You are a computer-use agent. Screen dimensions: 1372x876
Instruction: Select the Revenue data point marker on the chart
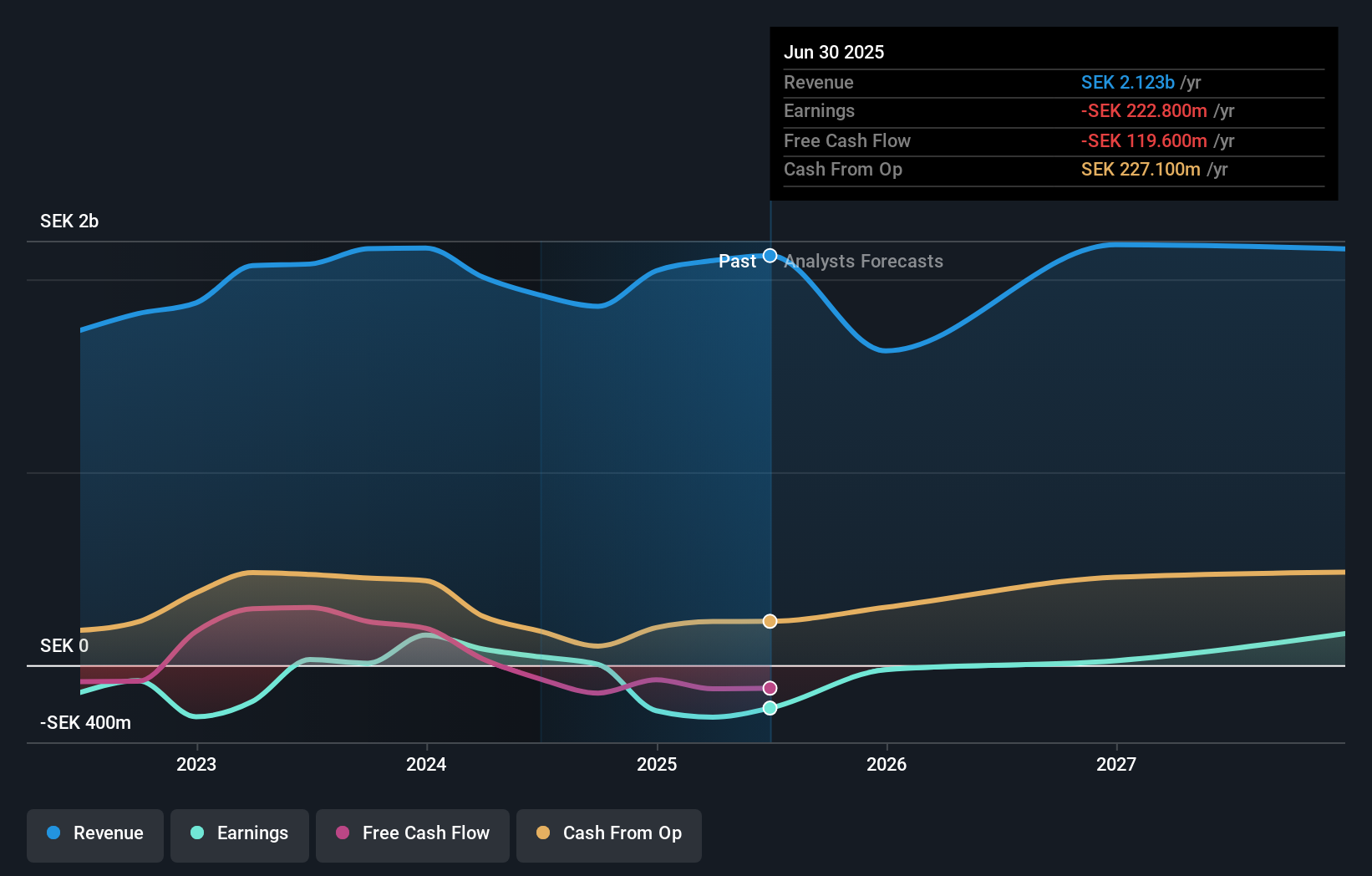coord(770,256)
